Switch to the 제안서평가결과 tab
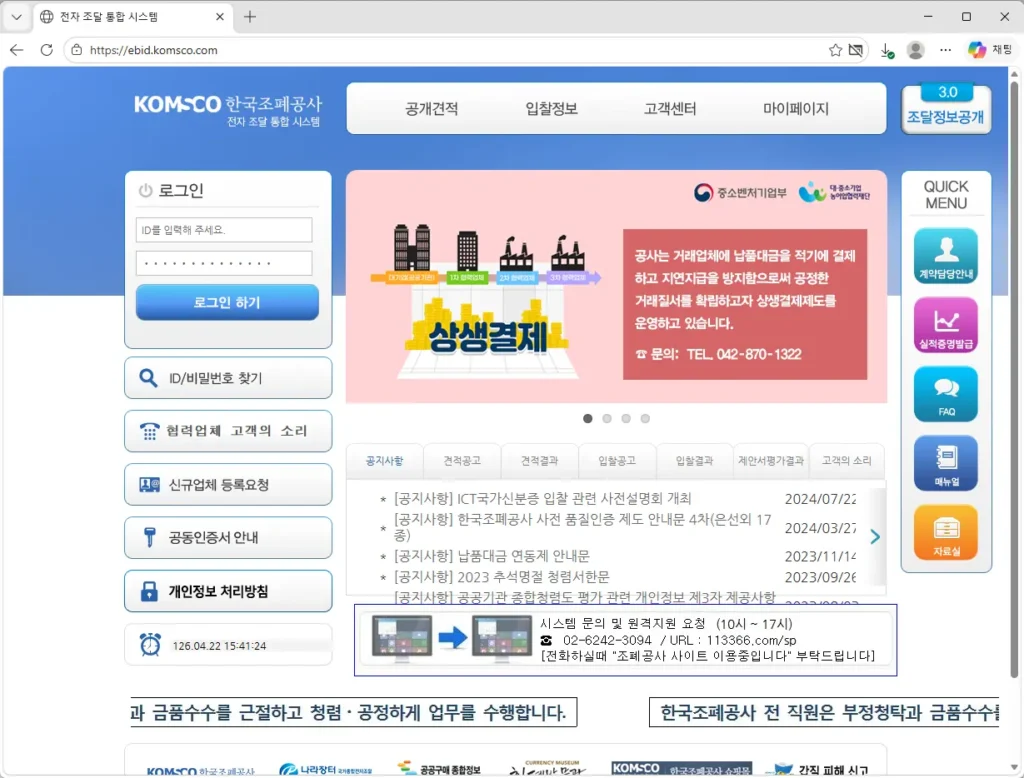 [771, 461]
